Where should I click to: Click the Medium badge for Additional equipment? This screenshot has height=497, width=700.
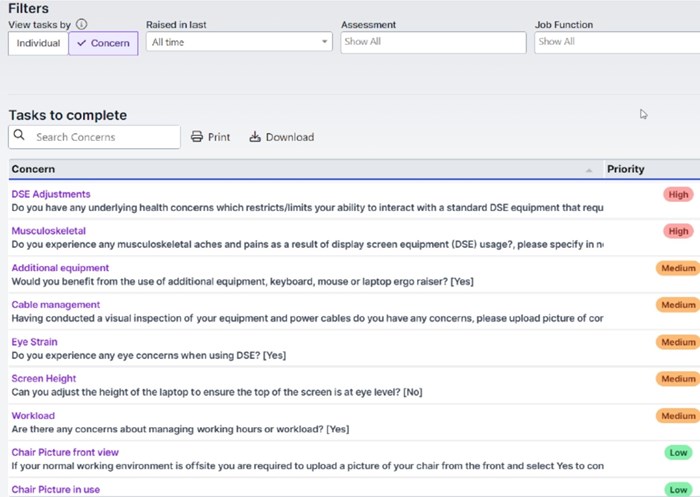pyautogui.click(x=678, y=268)
